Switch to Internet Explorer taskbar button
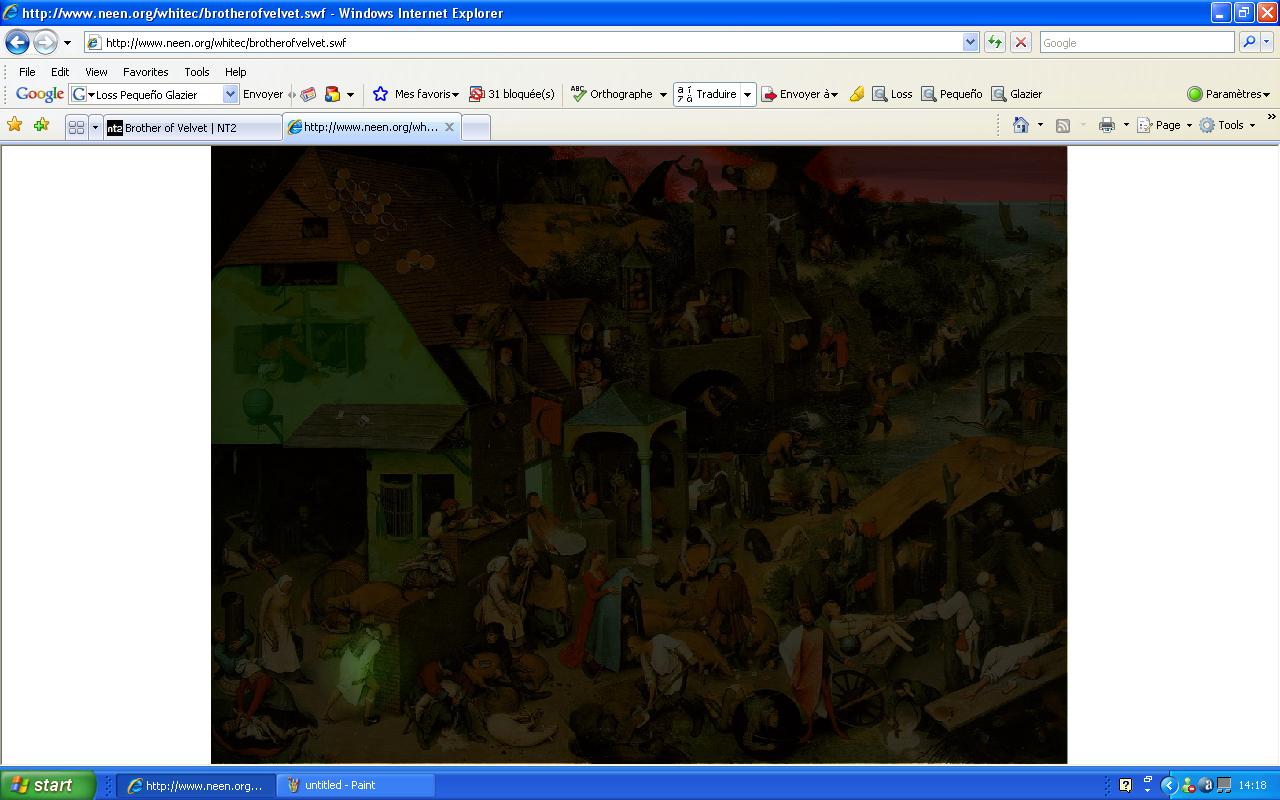1280x800 pixels. point(196,785)
